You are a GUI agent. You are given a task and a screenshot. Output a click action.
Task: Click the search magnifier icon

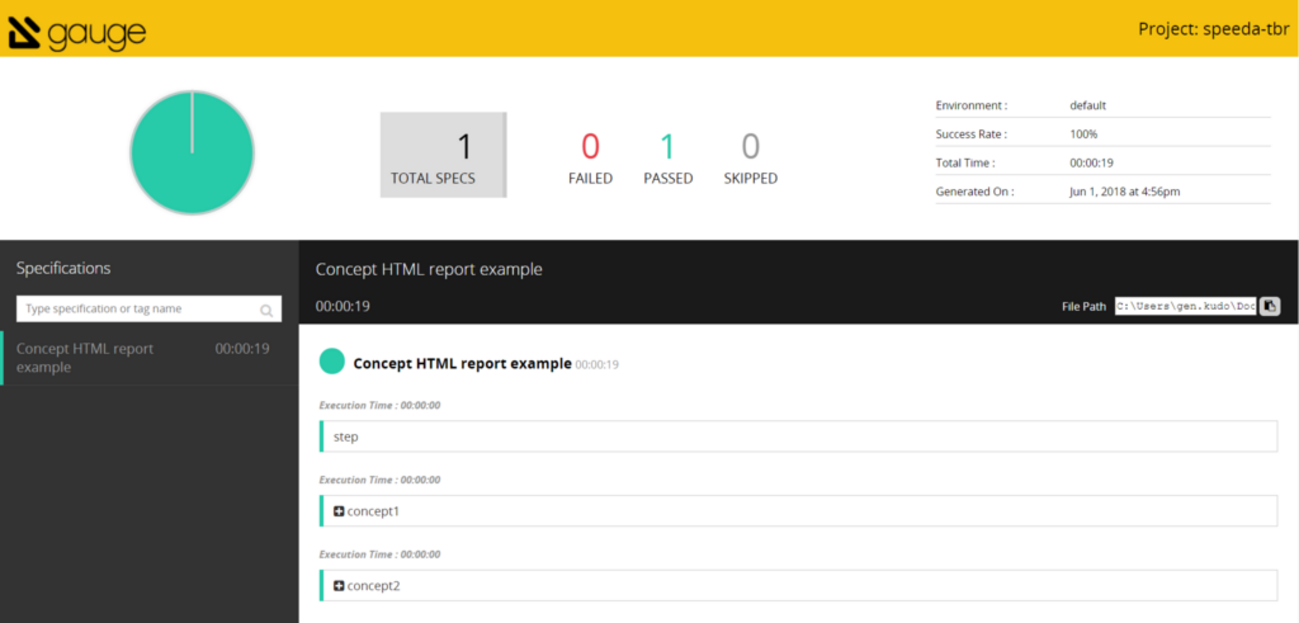[266, 310]
